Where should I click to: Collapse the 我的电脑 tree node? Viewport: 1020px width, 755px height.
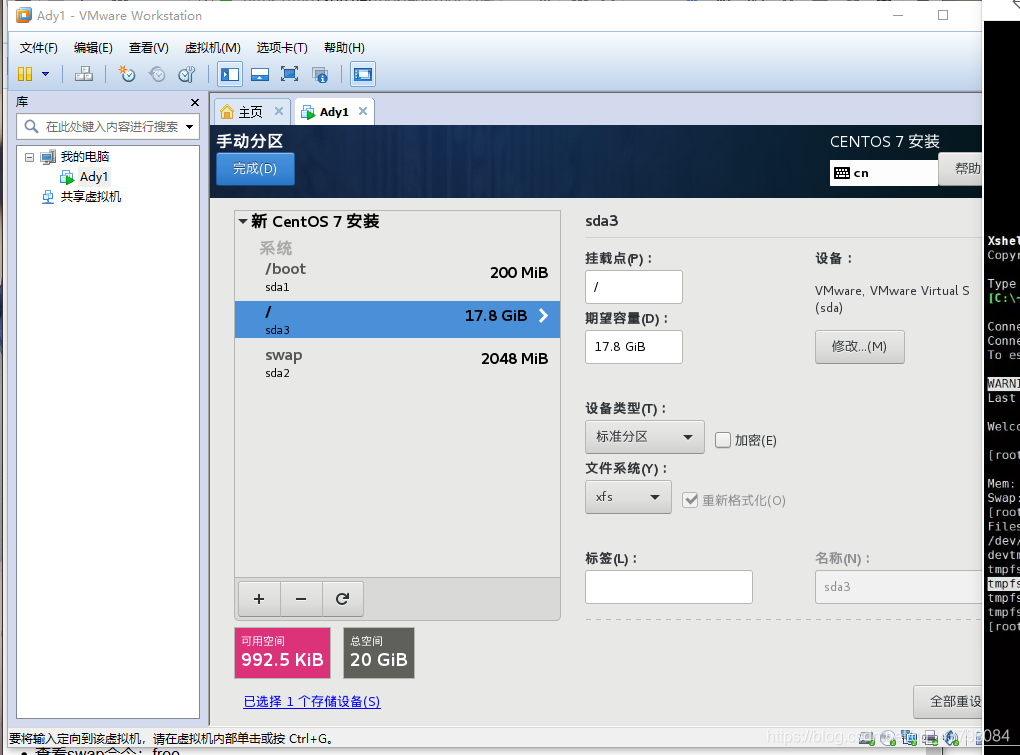pos(29,157)
